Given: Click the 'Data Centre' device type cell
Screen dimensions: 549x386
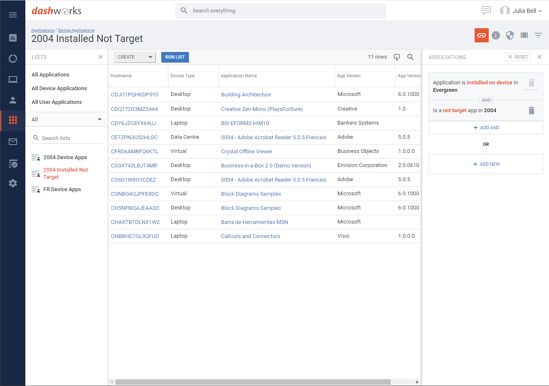Looking at the screenshot, I should [x=185, y=137].
